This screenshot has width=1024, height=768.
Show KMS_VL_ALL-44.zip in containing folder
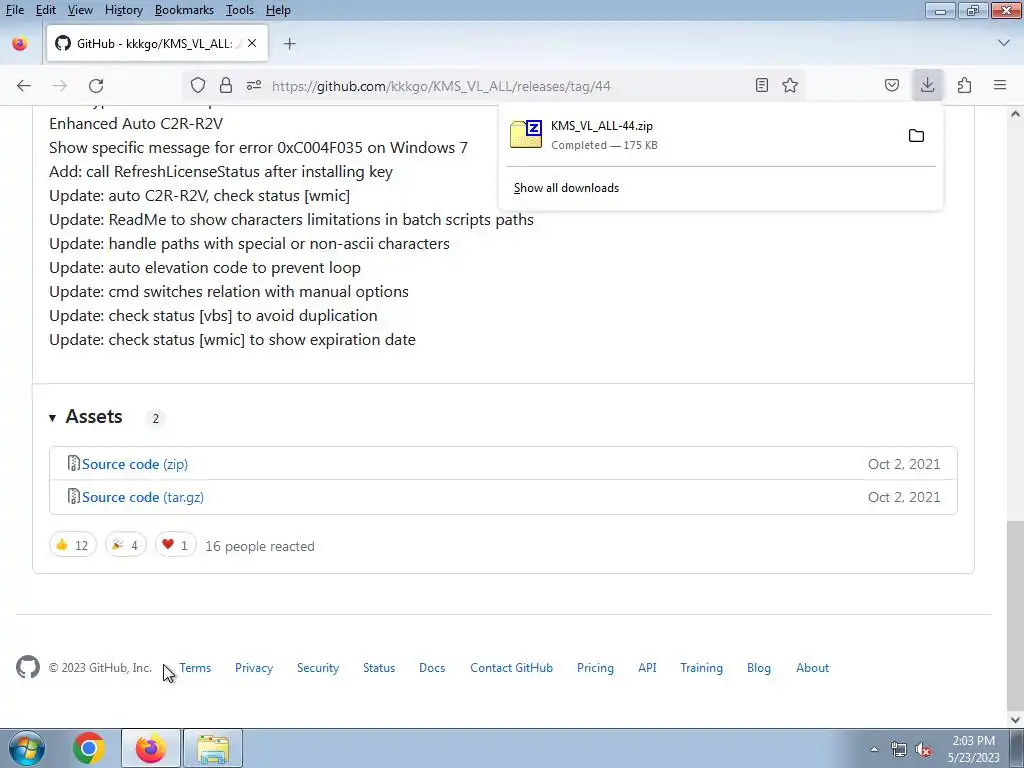tap(916, 136)
